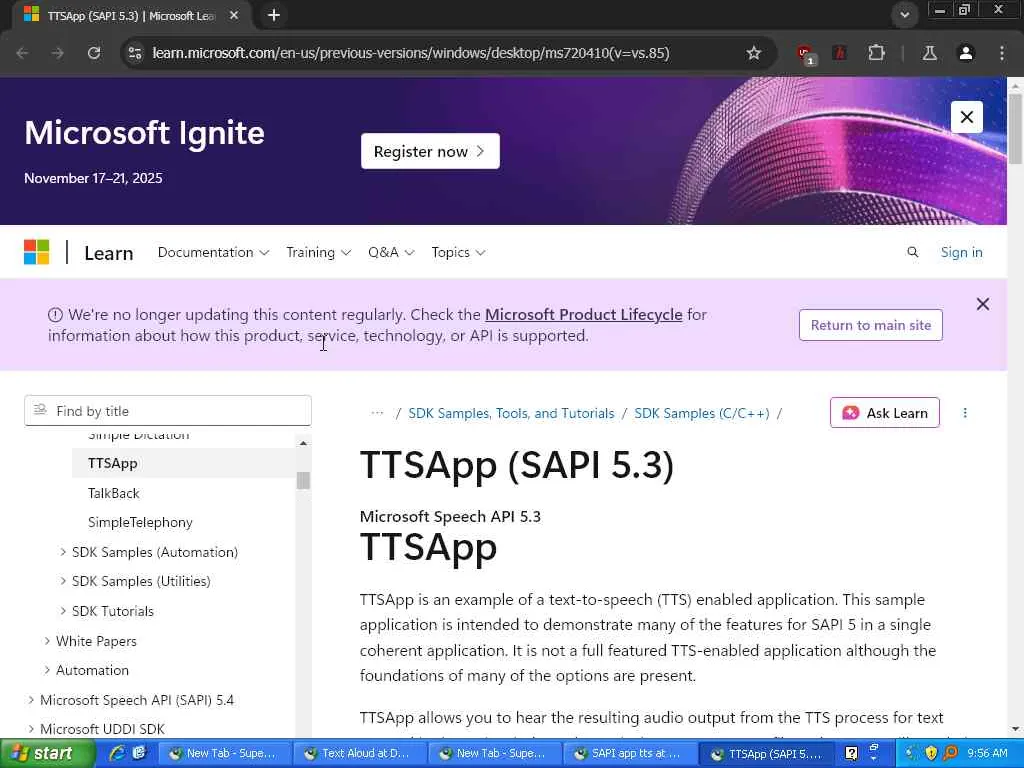The width and height of the screenshot is (1024, 768).
Task: Bookmark this page with the star icon
Action: (754, 53)
